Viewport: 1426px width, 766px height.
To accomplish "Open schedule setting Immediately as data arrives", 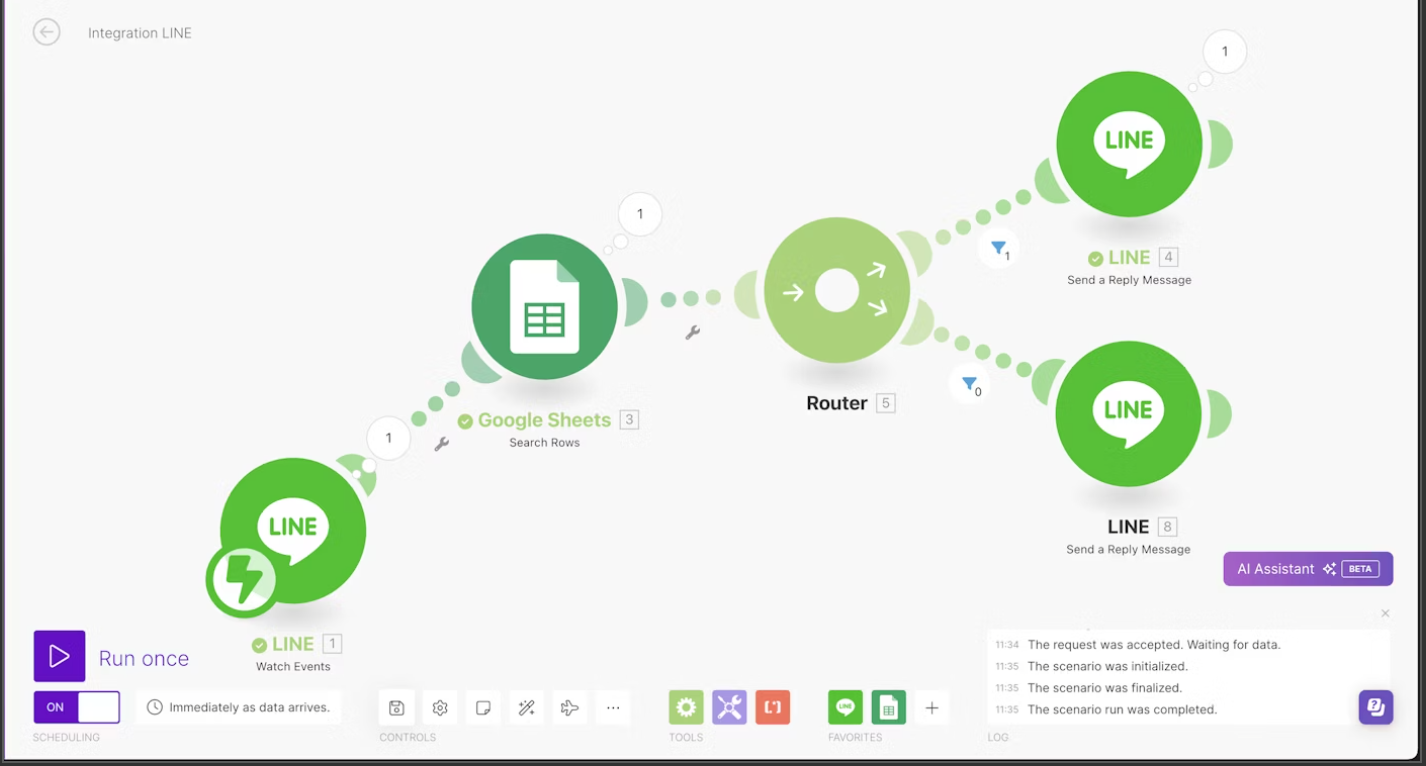I will point(238,707).
